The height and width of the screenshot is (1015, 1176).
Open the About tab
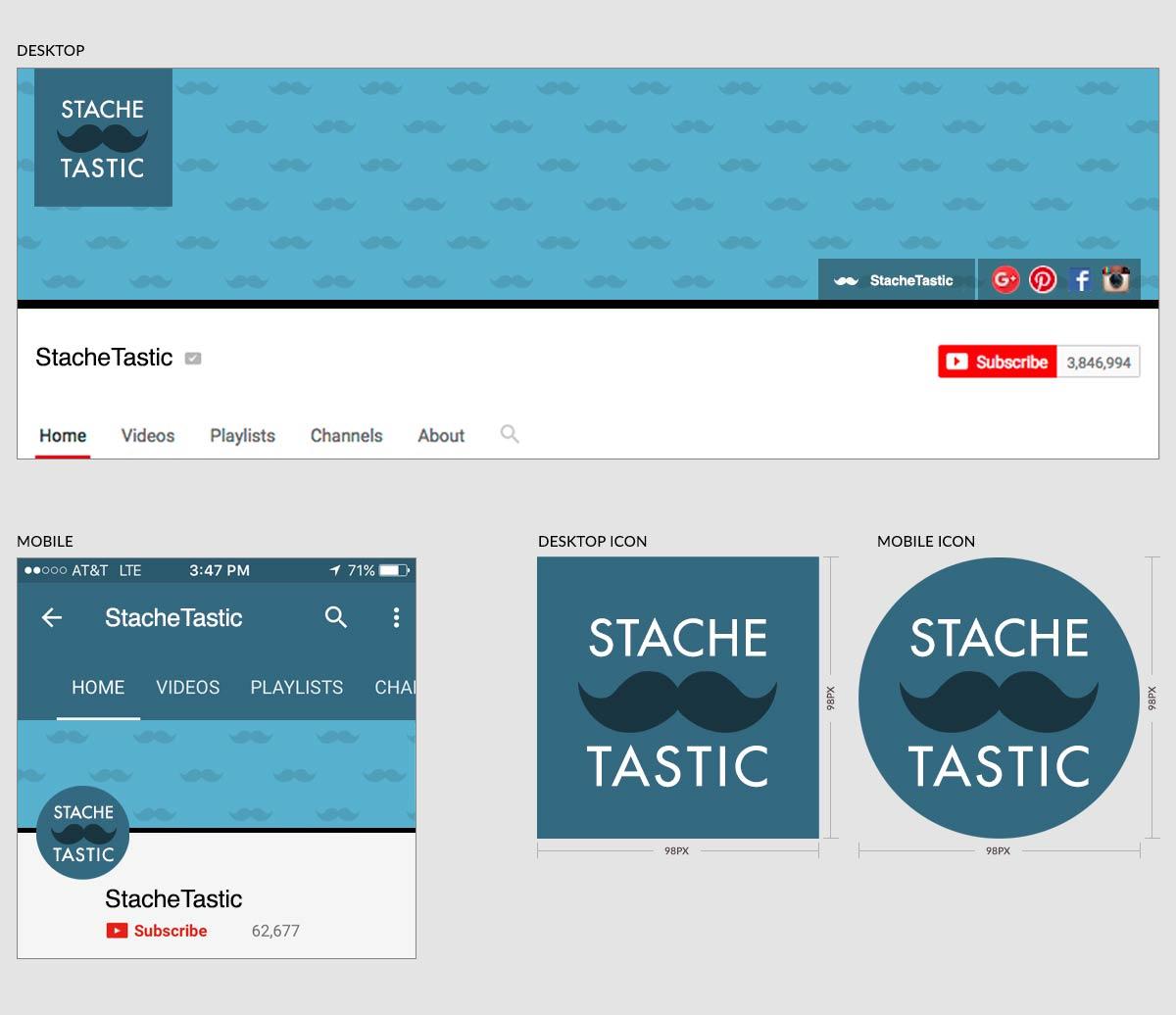(439, 435)
